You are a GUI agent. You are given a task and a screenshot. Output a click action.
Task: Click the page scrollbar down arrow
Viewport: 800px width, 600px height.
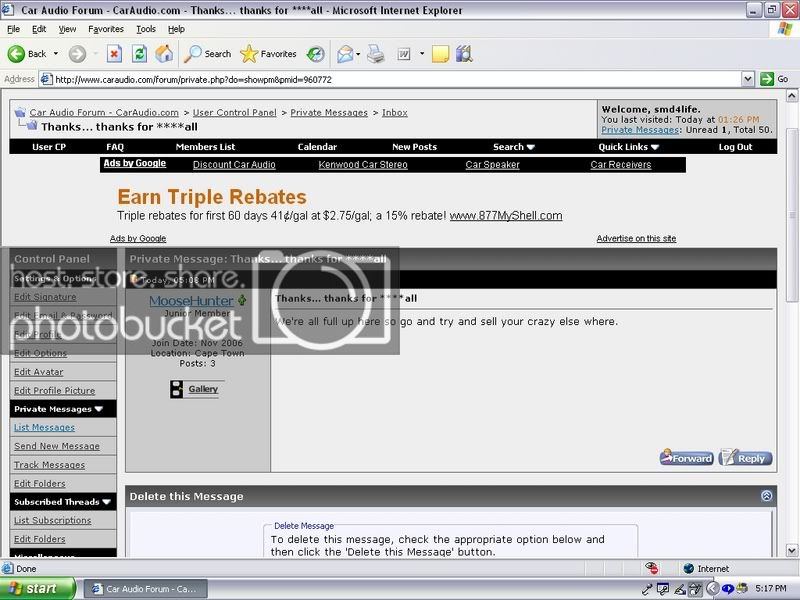(791, 551)
